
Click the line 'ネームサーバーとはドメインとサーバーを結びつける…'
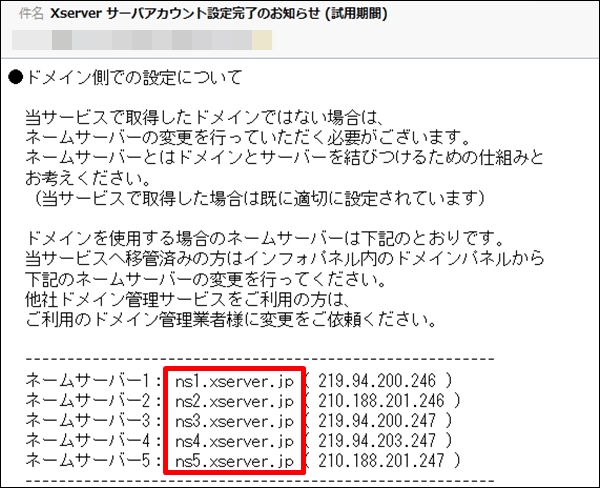click(285, 158)
